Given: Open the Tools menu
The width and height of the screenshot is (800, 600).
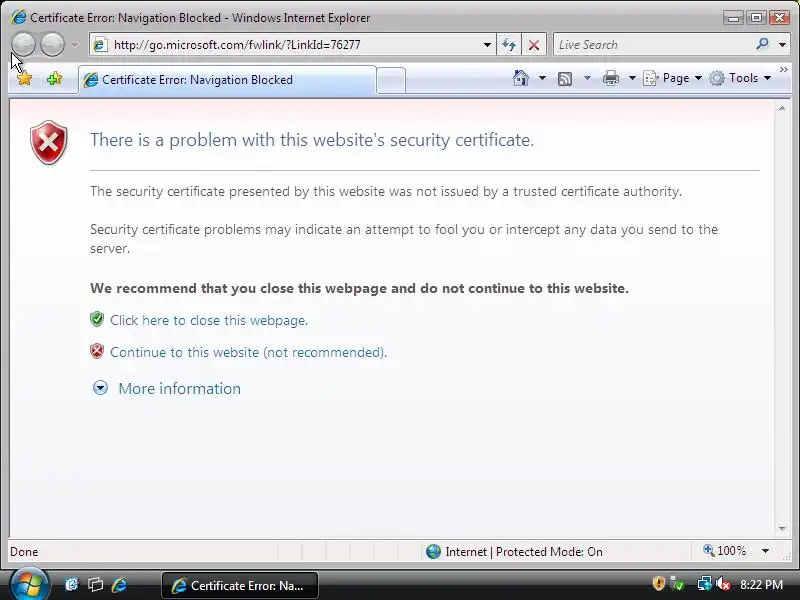Looking at the screenshot, I should coord(740,78).
